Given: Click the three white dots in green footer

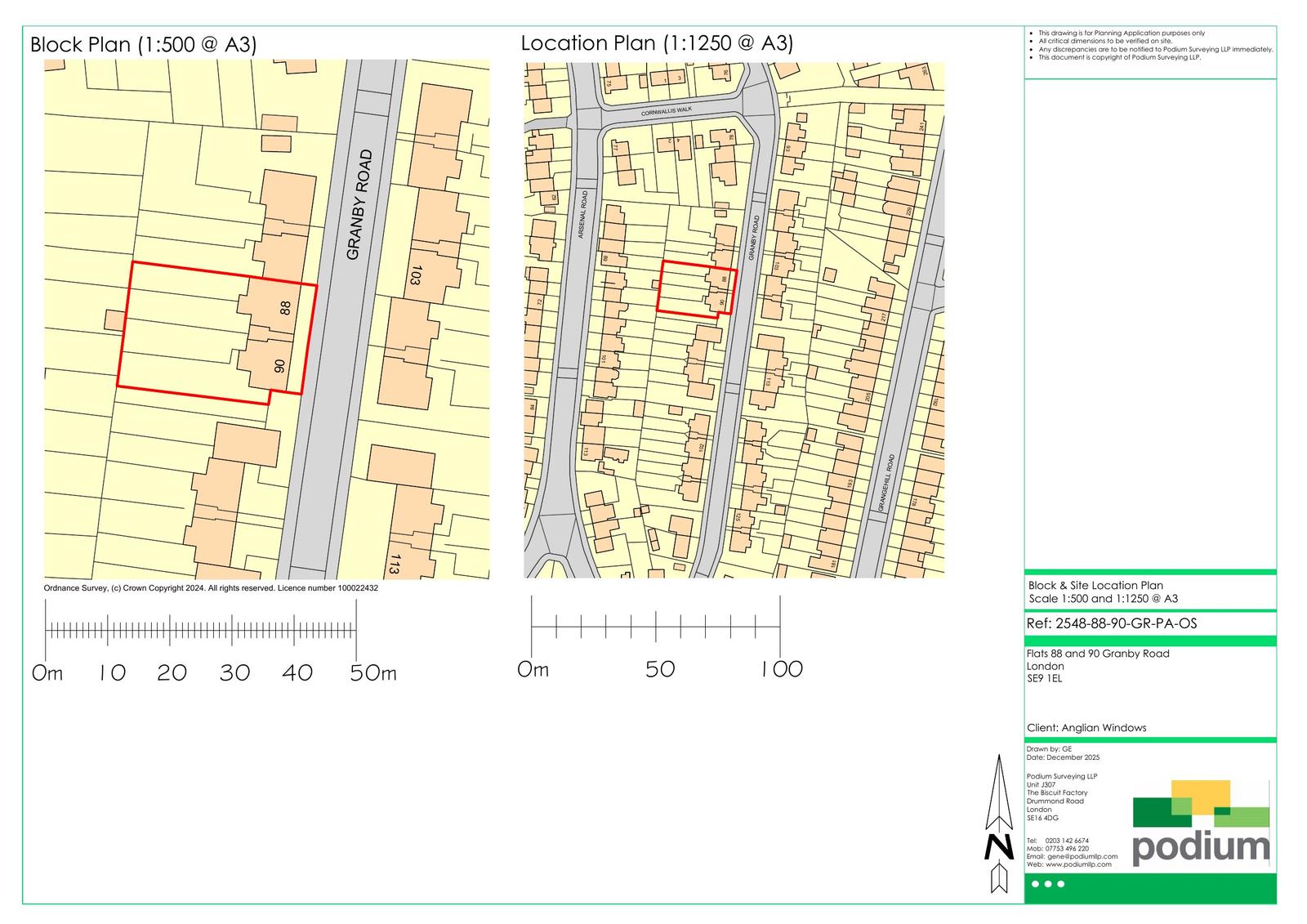Looking at the screenshot, I should pos(1048,884).
